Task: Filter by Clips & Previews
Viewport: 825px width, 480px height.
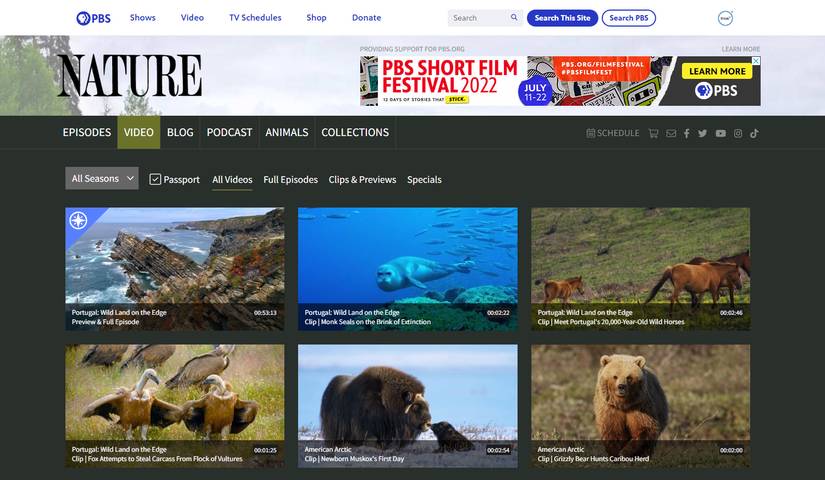Action: [x=362, y=179]
